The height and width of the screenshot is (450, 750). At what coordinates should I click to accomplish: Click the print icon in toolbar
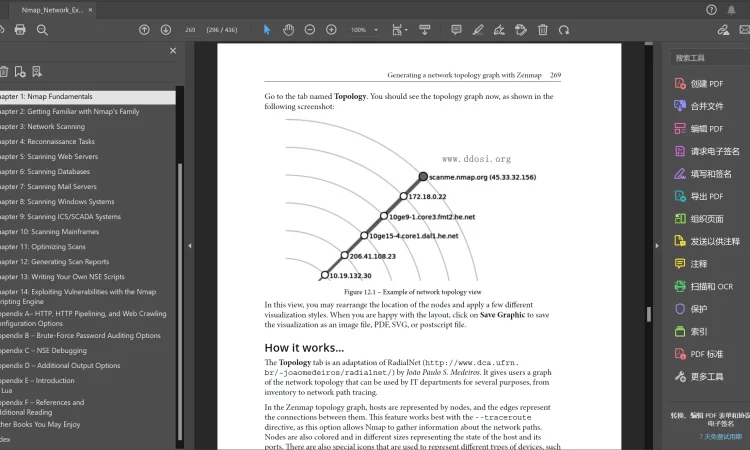click(20, 30)
